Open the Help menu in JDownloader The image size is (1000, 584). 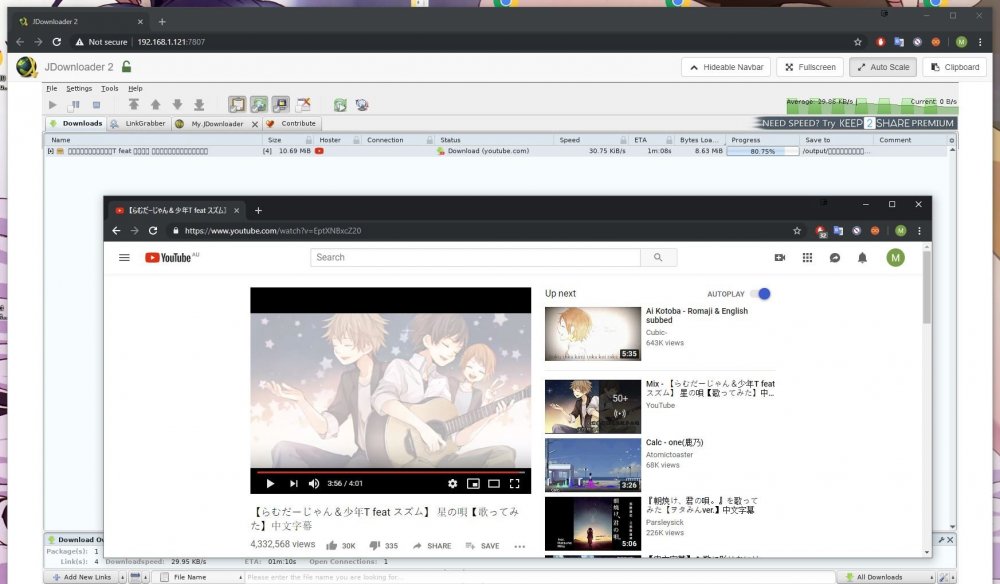(135, 89)
